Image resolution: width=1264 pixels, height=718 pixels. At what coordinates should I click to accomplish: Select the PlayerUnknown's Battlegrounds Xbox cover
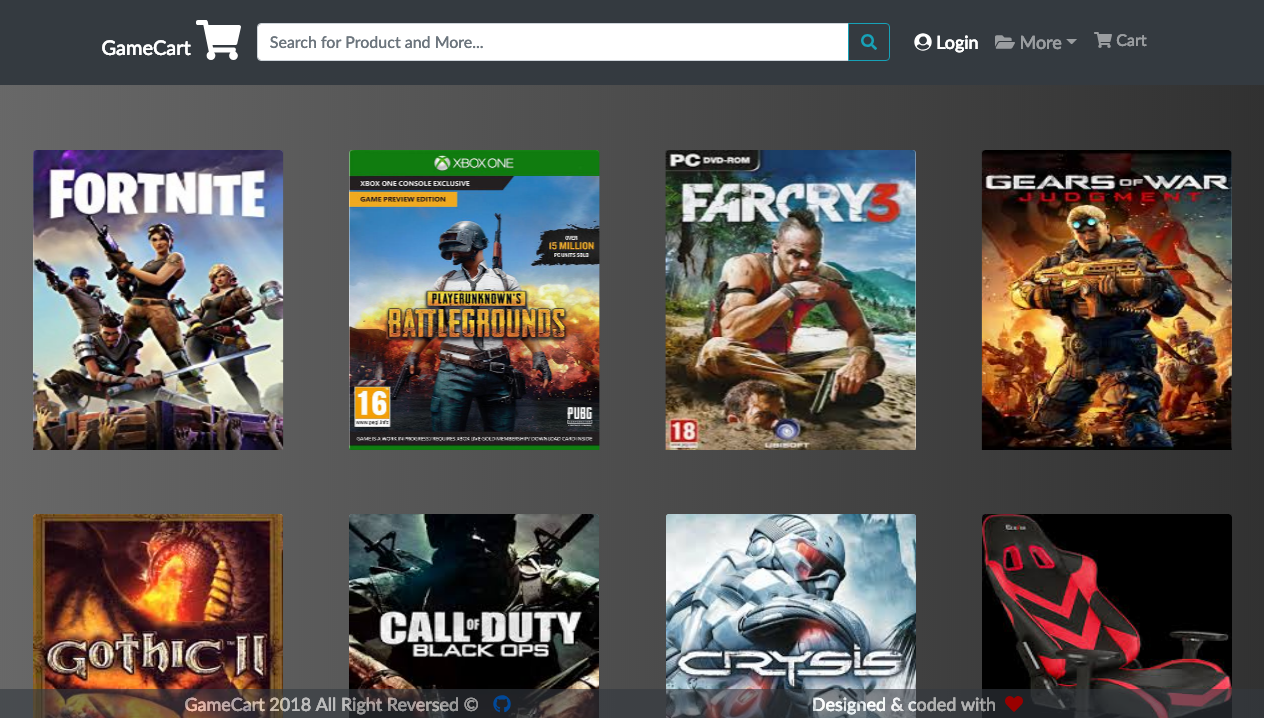click(474, 299)
